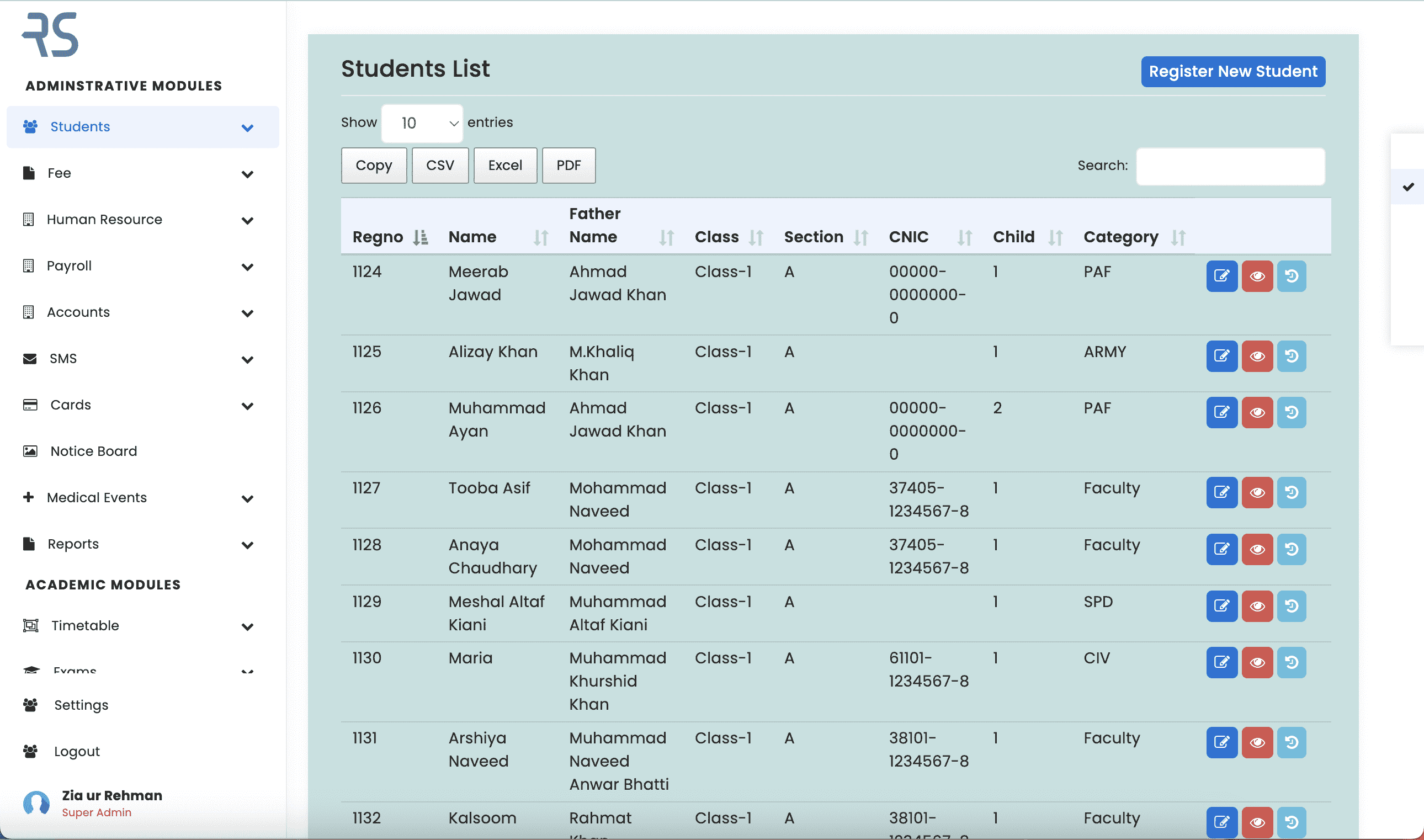Click eye view icon for Muhammad Ayan
The height and width of the screenshot is (840, 1424).
click(1256, 413)
